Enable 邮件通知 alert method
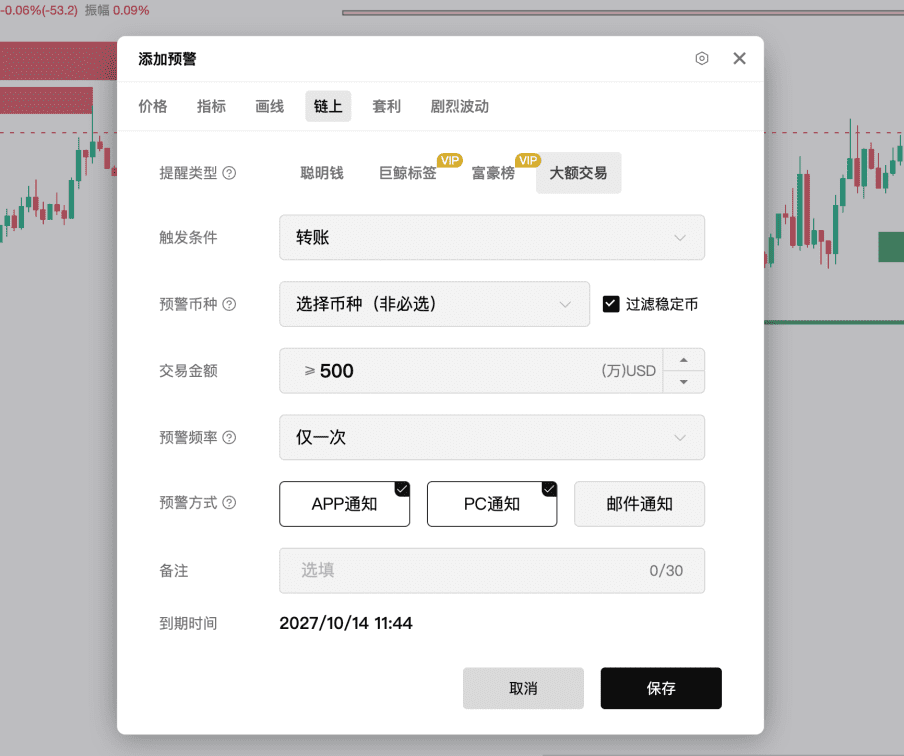Screen dimensions: 904x756 639,504
